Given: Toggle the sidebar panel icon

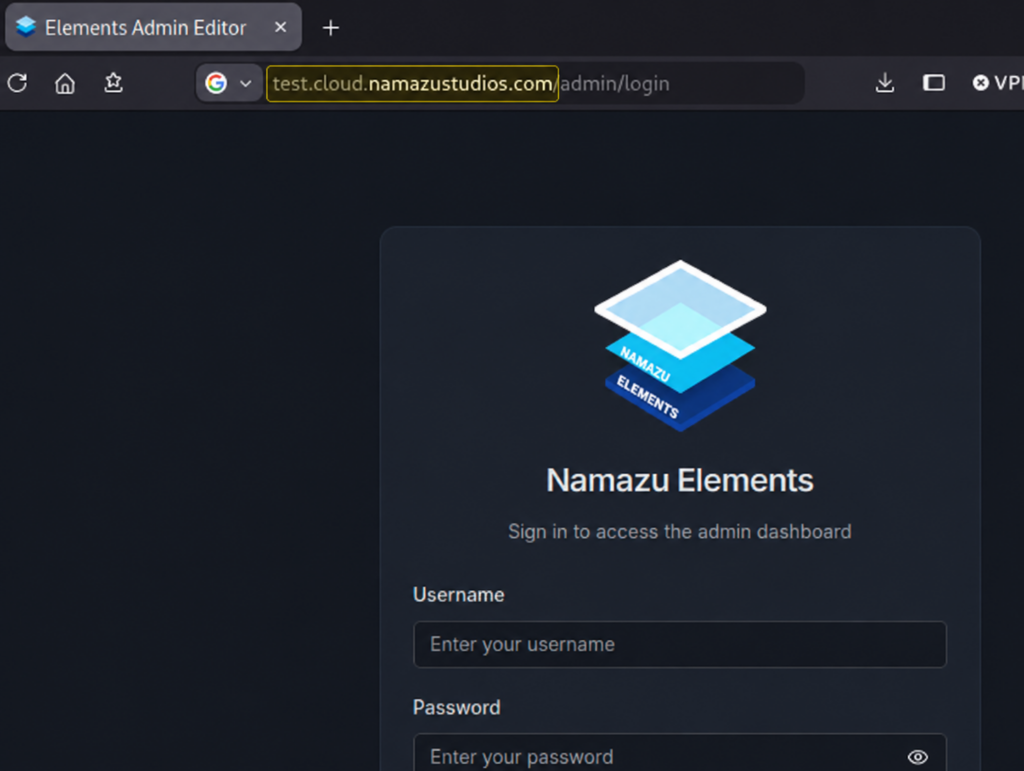Looking at the screenshot, I should point(933,83).
